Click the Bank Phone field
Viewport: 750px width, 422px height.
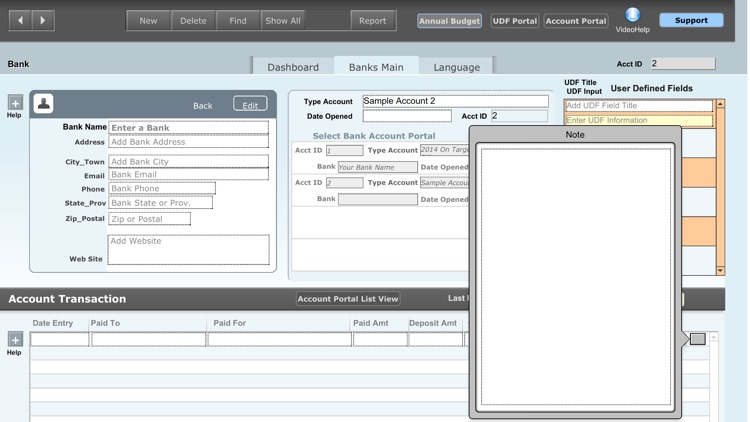coord(162,189)
